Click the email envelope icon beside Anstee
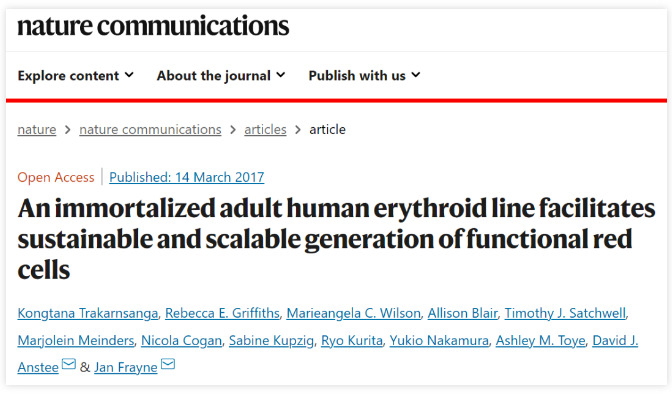The image size is (672, 394). pos(69,364)
